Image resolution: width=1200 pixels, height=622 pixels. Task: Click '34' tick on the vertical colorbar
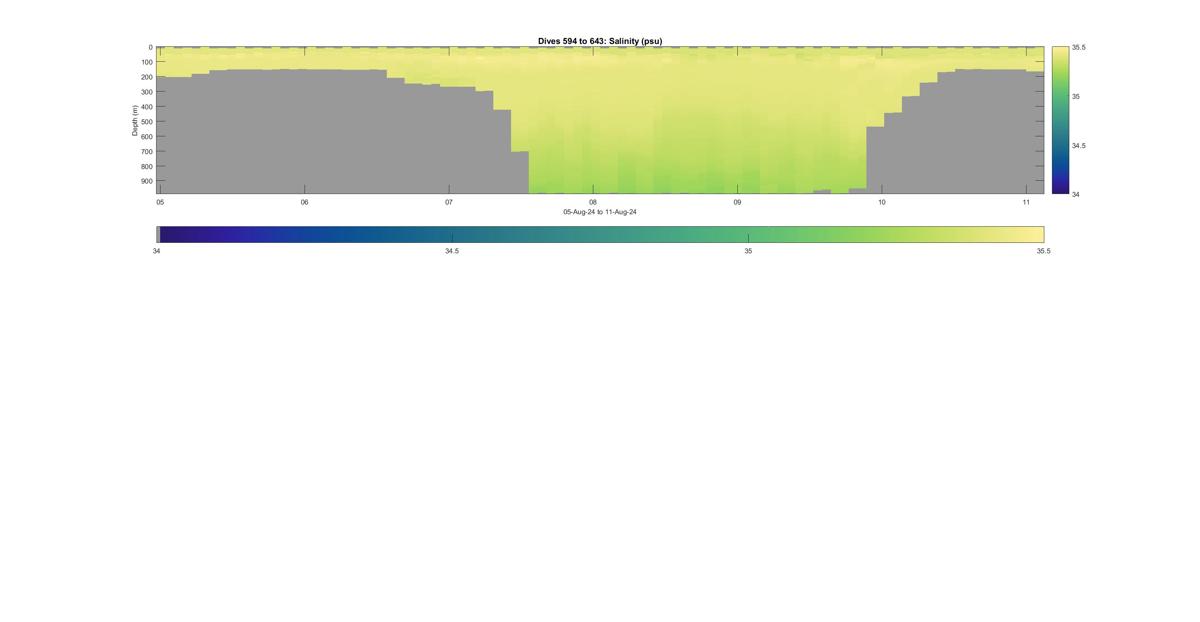(x=1076, y=194)
